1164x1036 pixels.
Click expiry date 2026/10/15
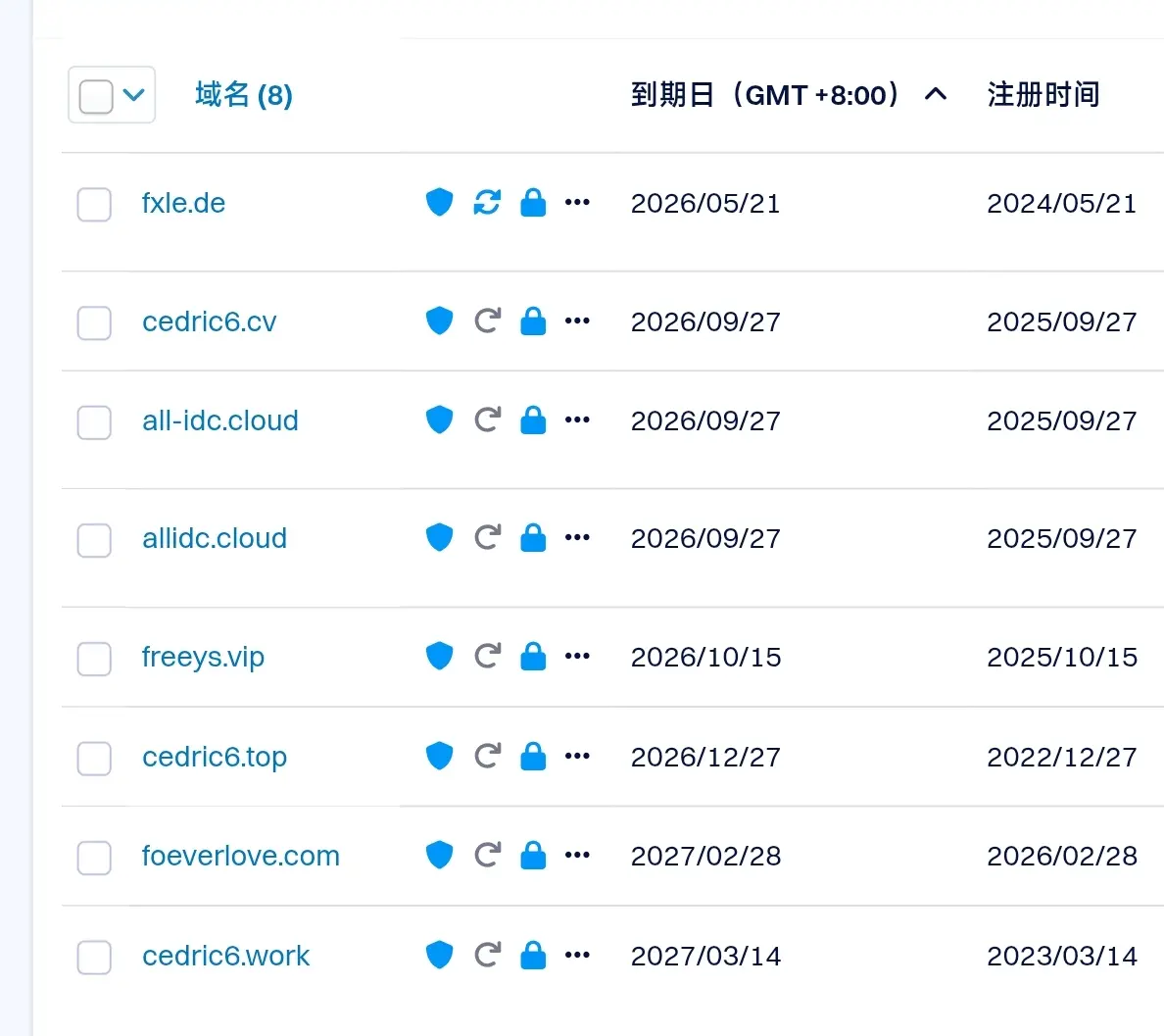[706, 658]
